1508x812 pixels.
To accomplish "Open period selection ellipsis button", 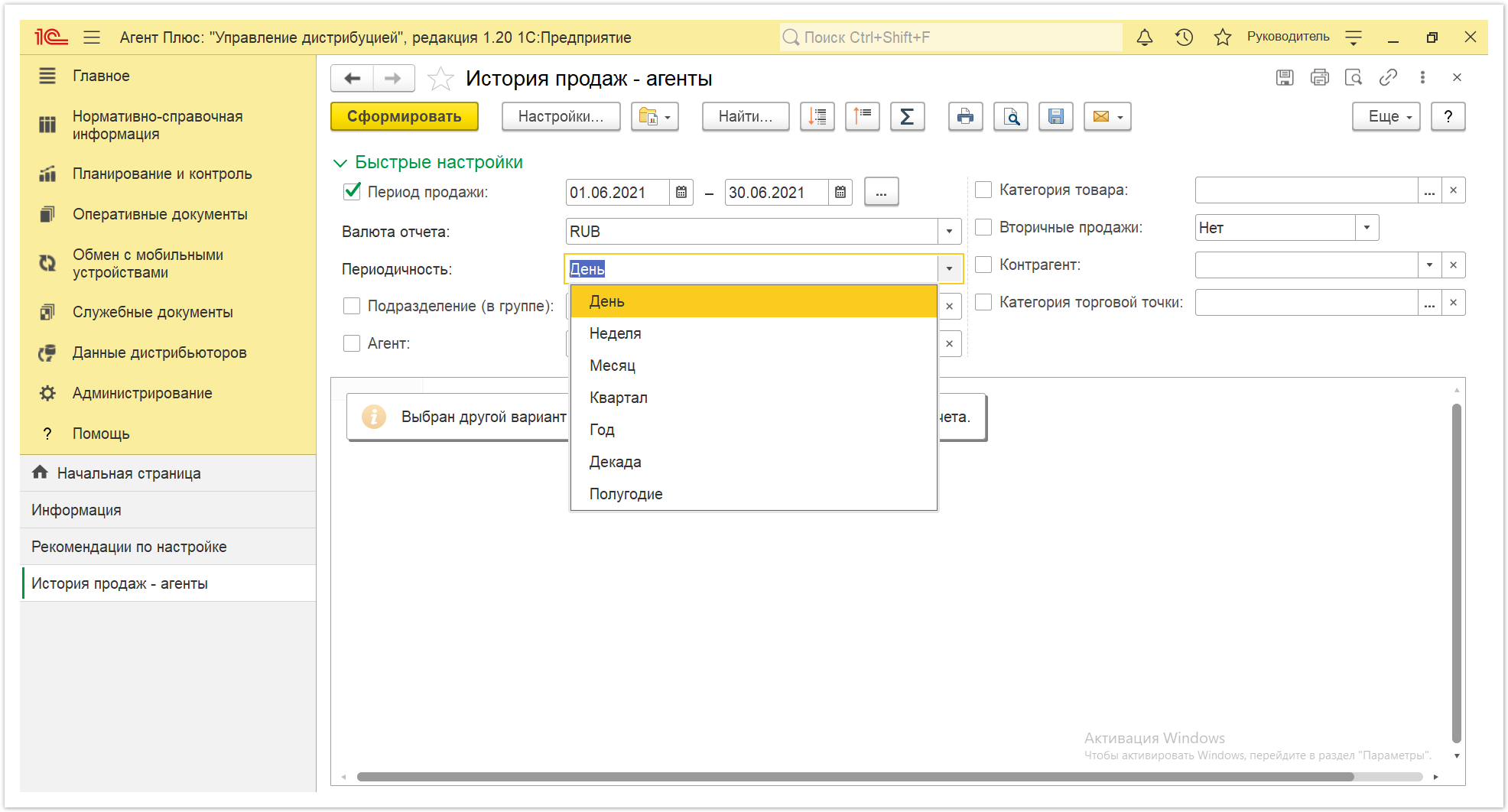I will tap(881, 192).
